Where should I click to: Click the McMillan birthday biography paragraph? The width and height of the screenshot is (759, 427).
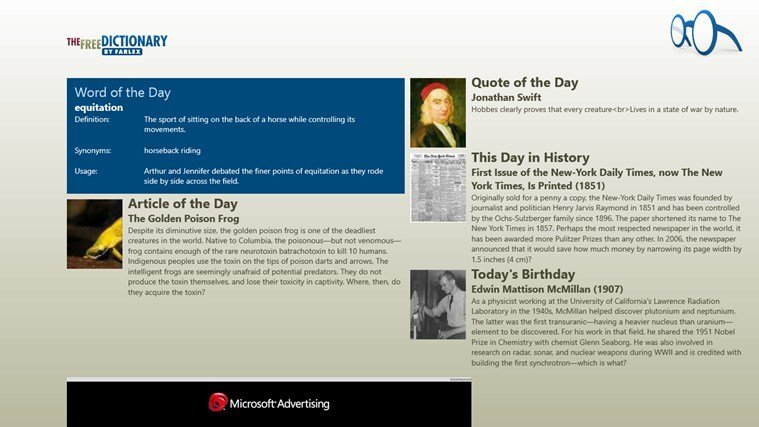606,332
